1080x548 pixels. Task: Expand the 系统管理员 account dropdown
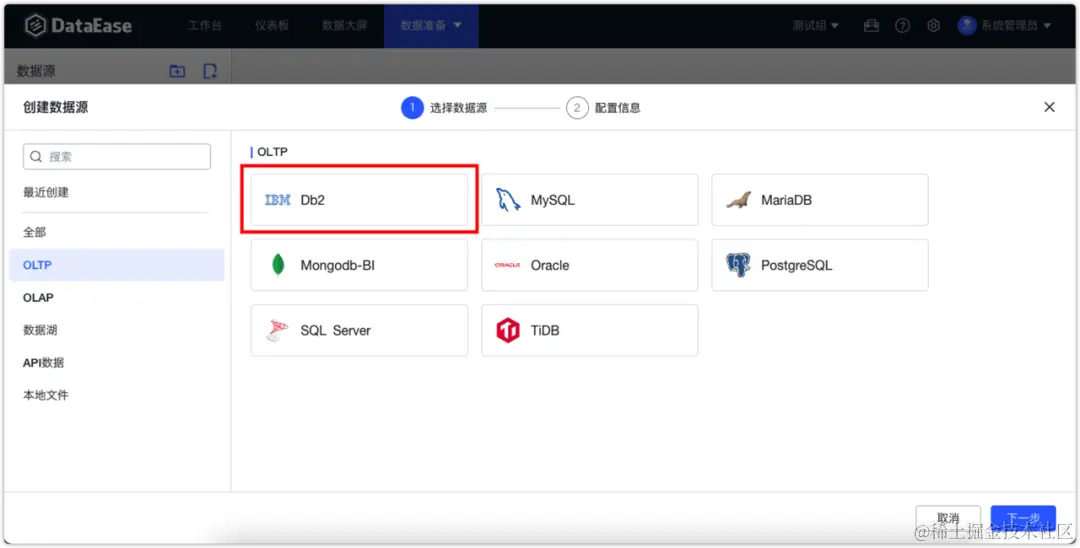(1016, 25)
